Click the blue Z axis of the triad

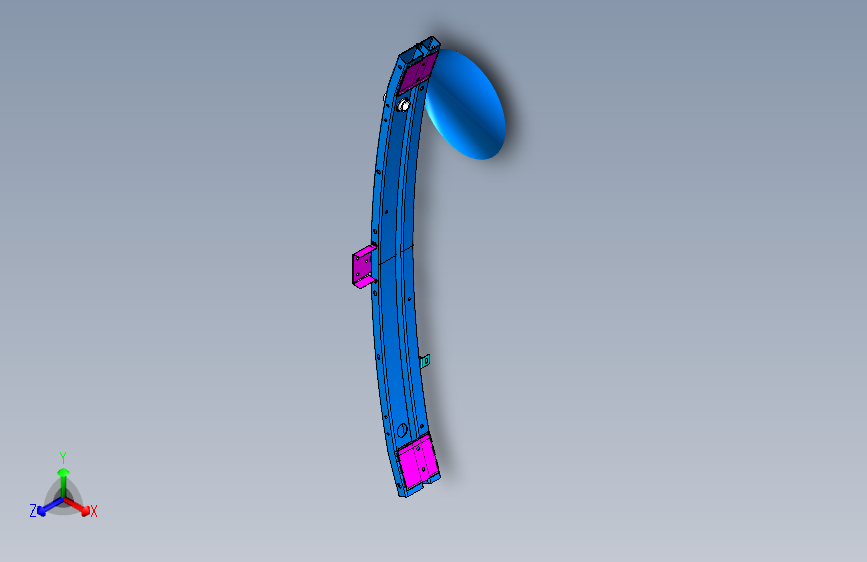50,507
